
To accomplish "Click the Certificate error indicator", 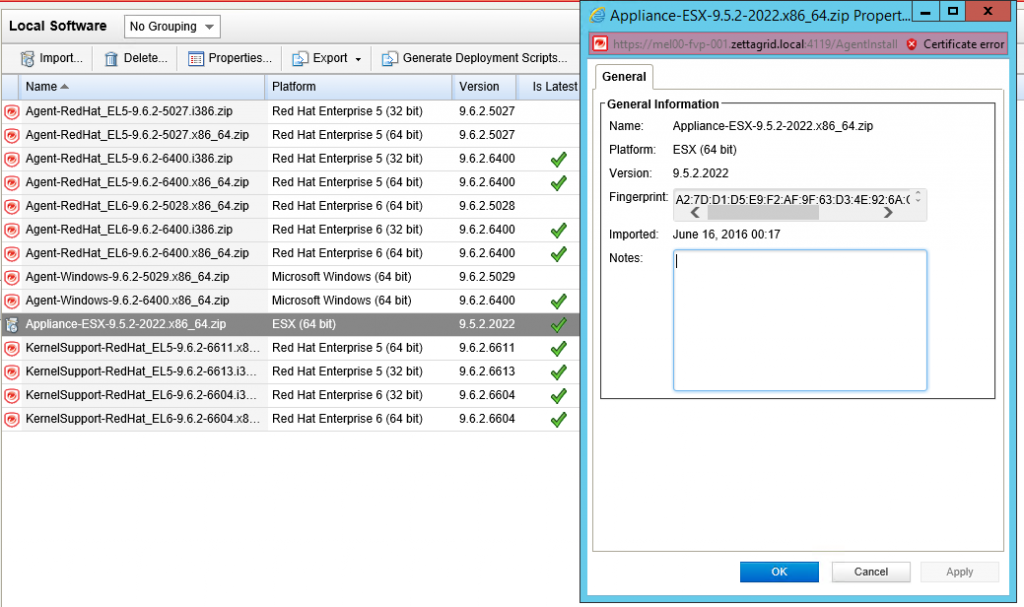I will coord(955,44).
